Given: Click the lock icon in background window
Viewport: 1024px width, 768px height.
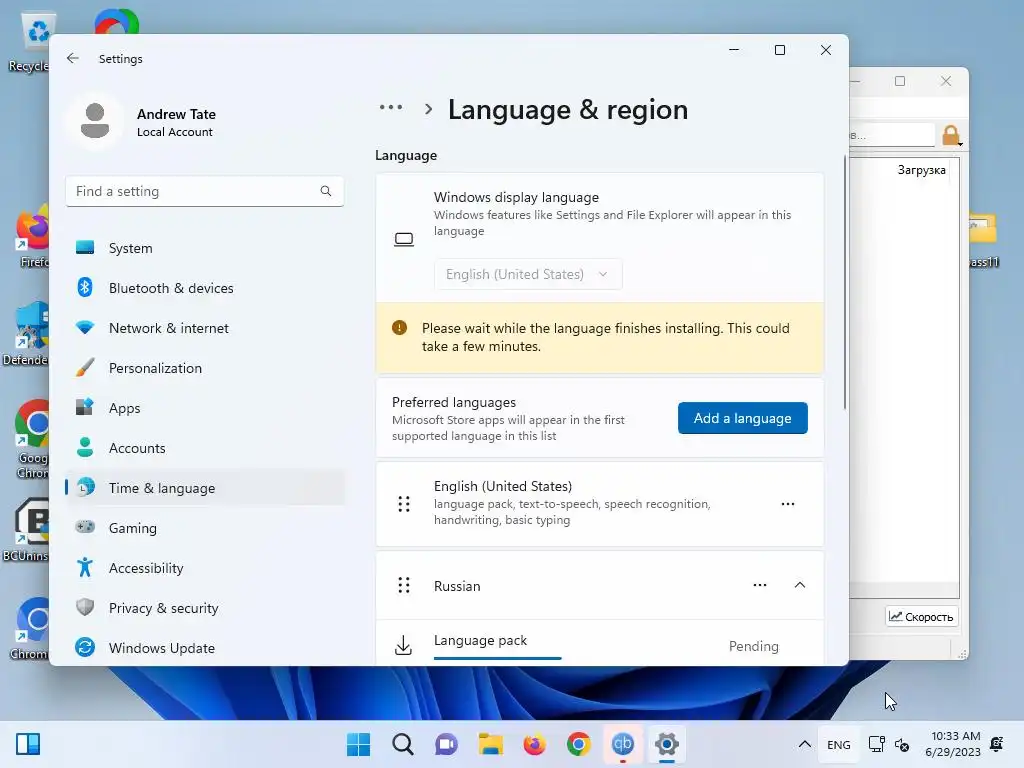Looking at the screenshot, I should pyautogui.click(x=951, y=135).
